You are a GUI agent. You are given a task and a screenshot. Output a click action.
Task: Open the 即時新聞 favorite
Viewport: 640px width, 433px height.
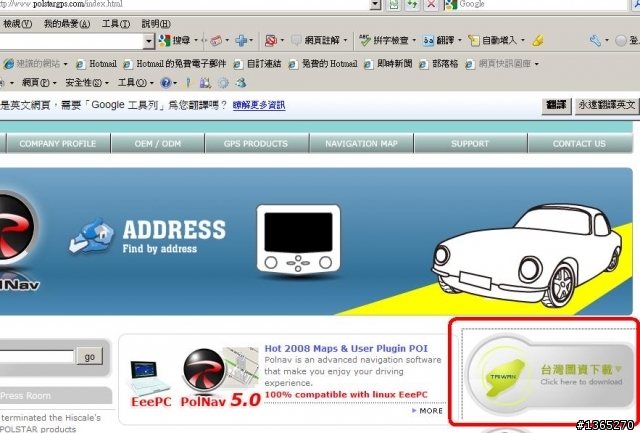tap(388, 64)
